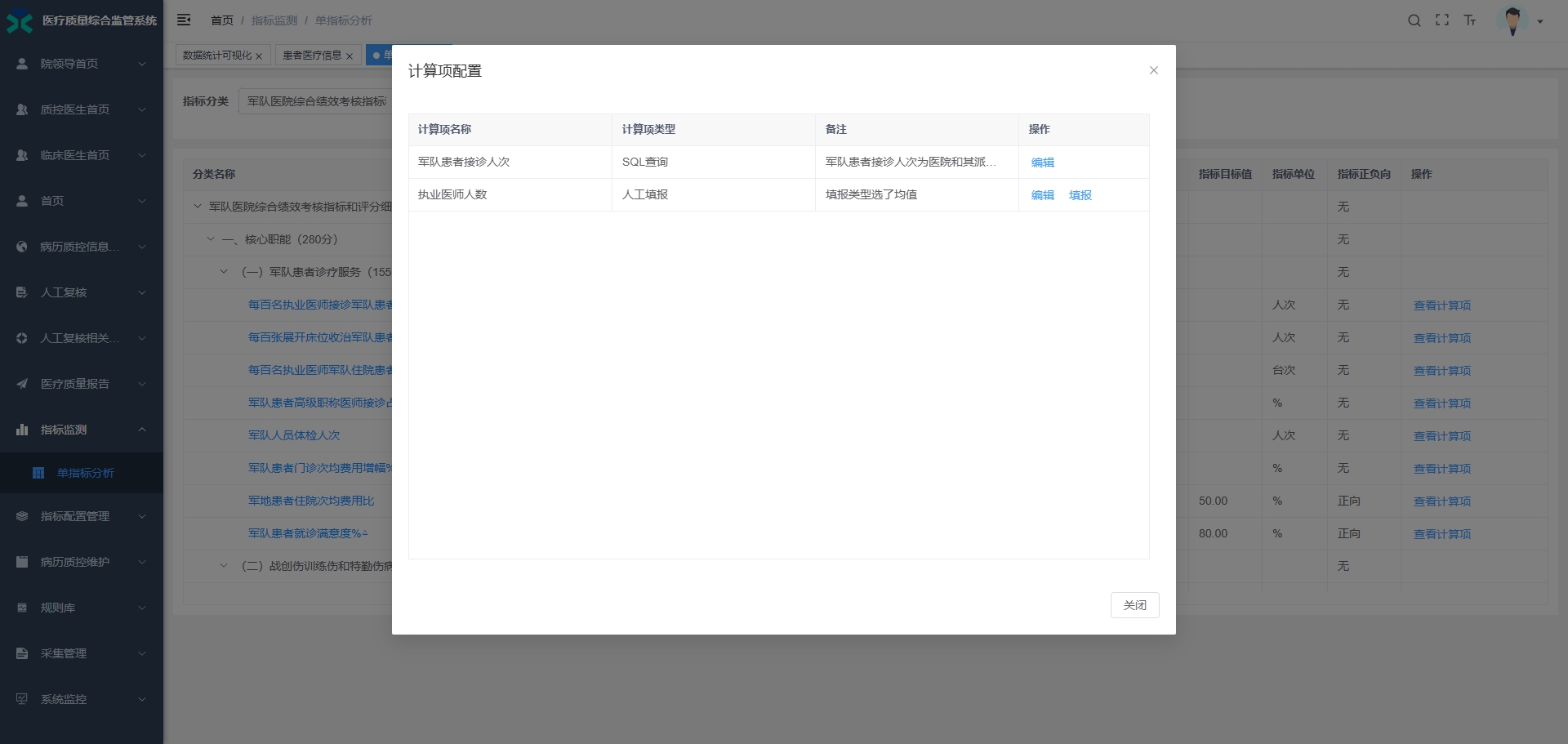
Task: Click the 单指标分析 table icon
Action: [x=38, y=473]
